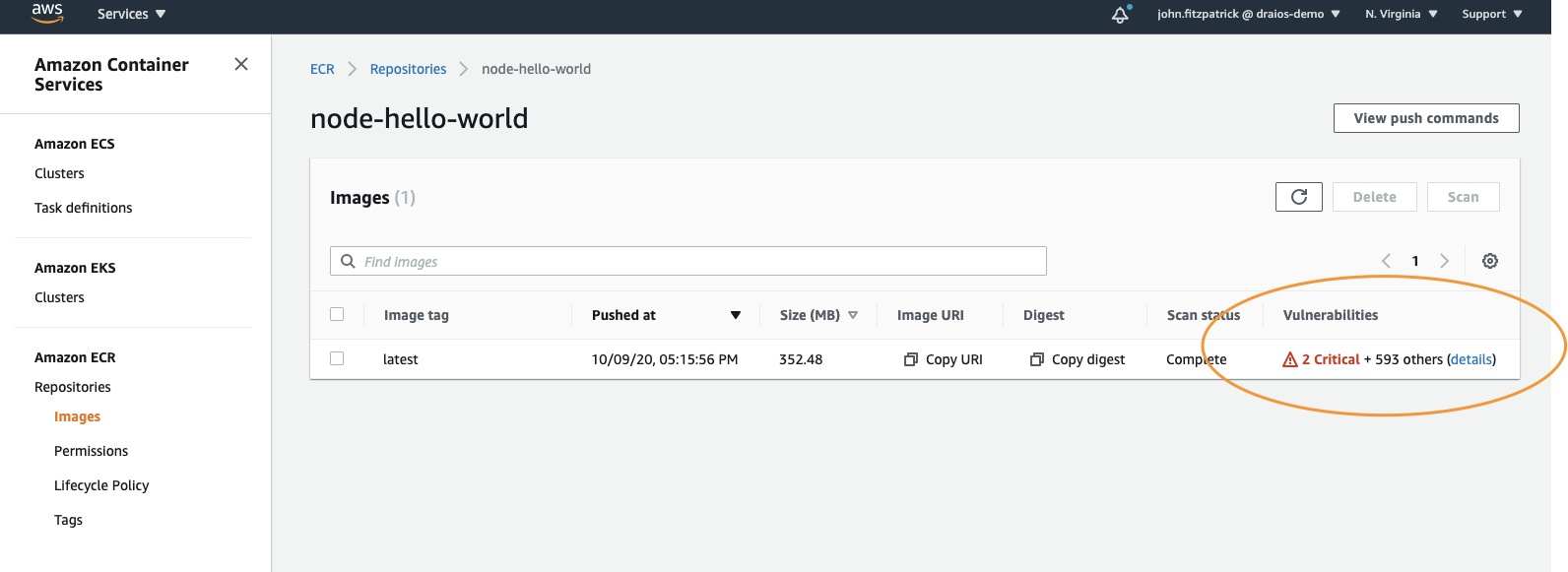
Task: Open Permissions in the sidebar
Action: (x=91, y=451)
